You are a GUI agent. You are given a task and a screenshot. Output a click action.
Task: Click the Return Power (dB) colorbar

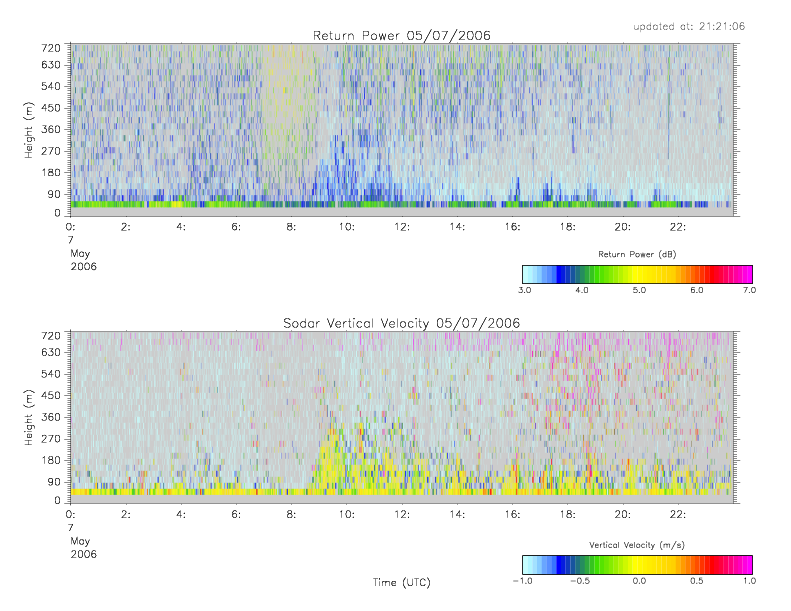638,274
